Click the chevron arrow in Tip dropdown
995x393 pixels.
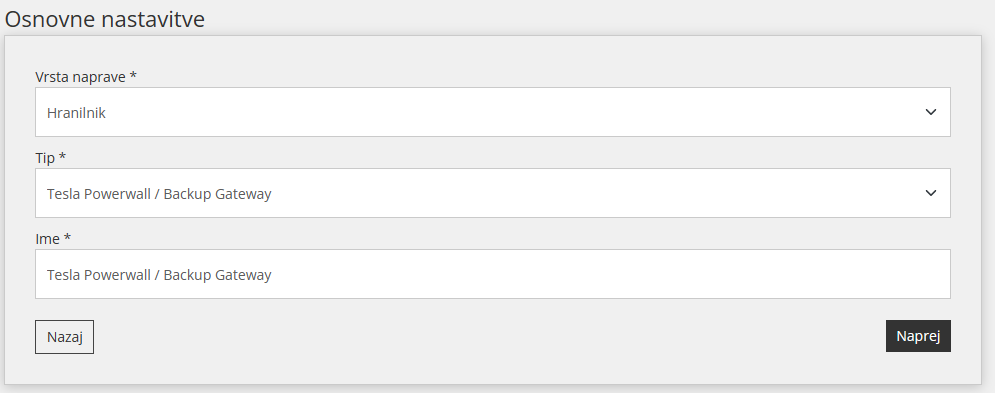[x=930, y=193]
